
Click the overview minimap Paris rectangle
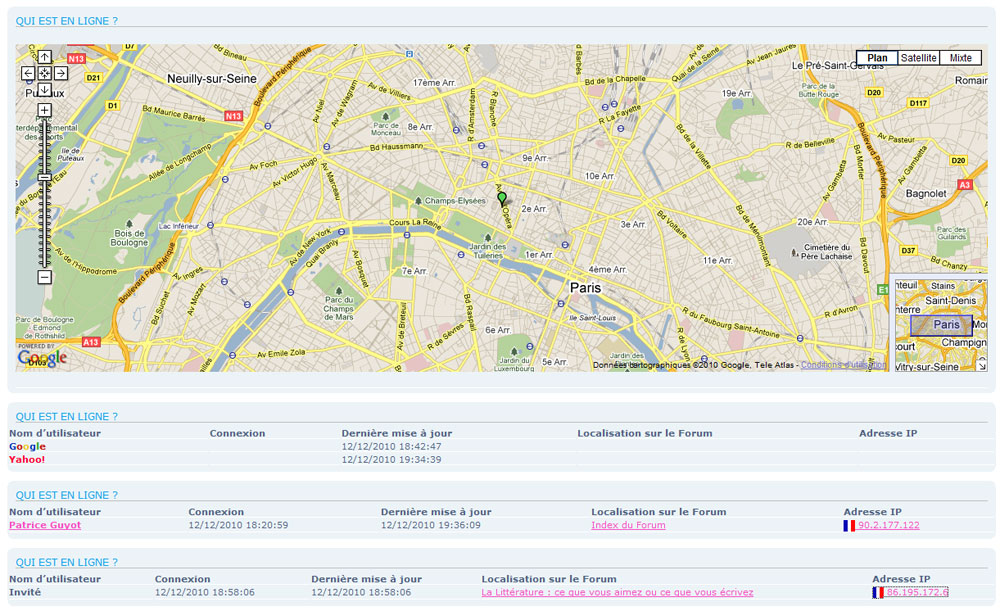pos(941,325)
